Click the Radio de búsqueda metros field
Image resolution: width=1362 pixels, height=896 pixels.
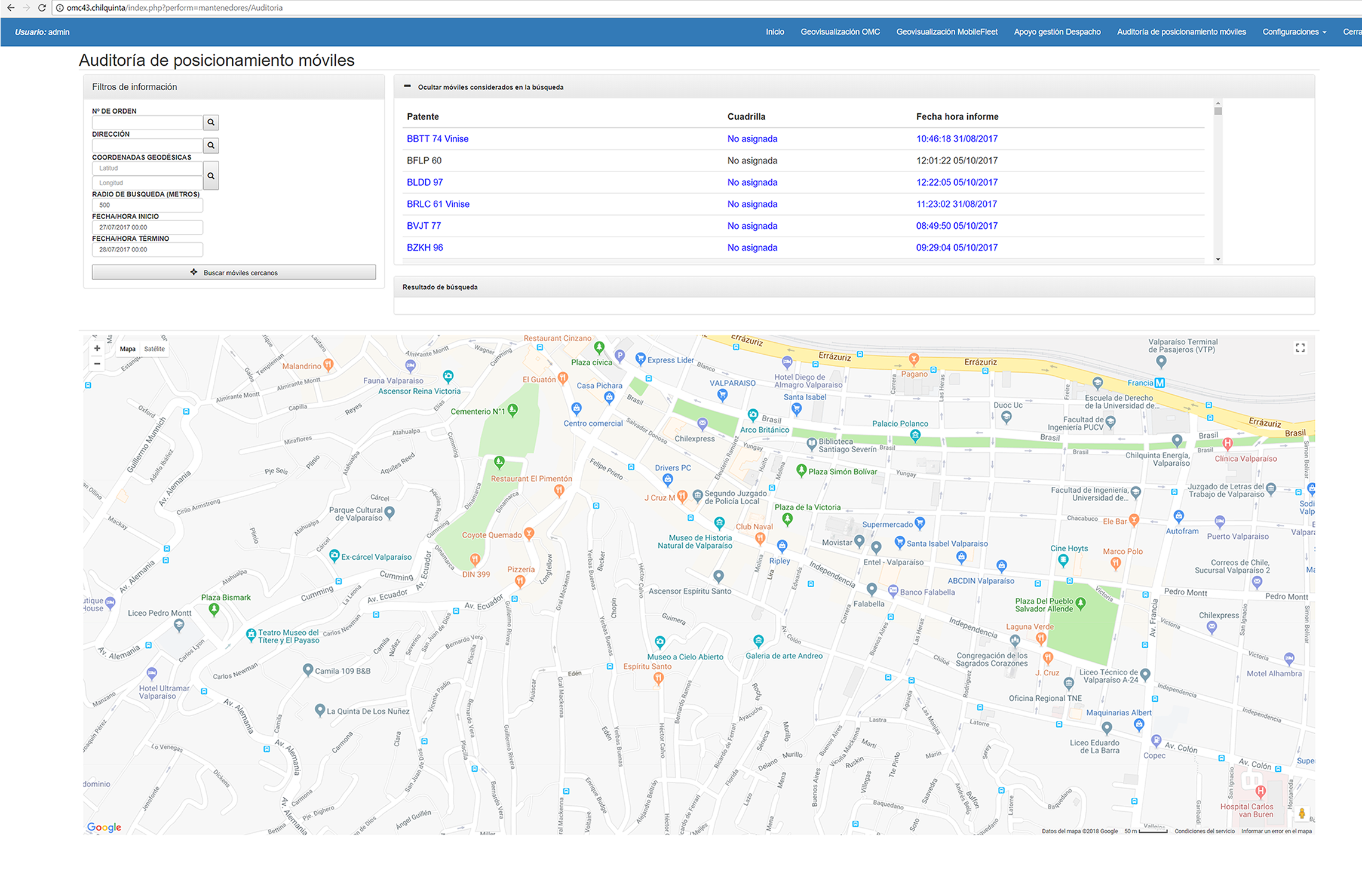[147, 205]
